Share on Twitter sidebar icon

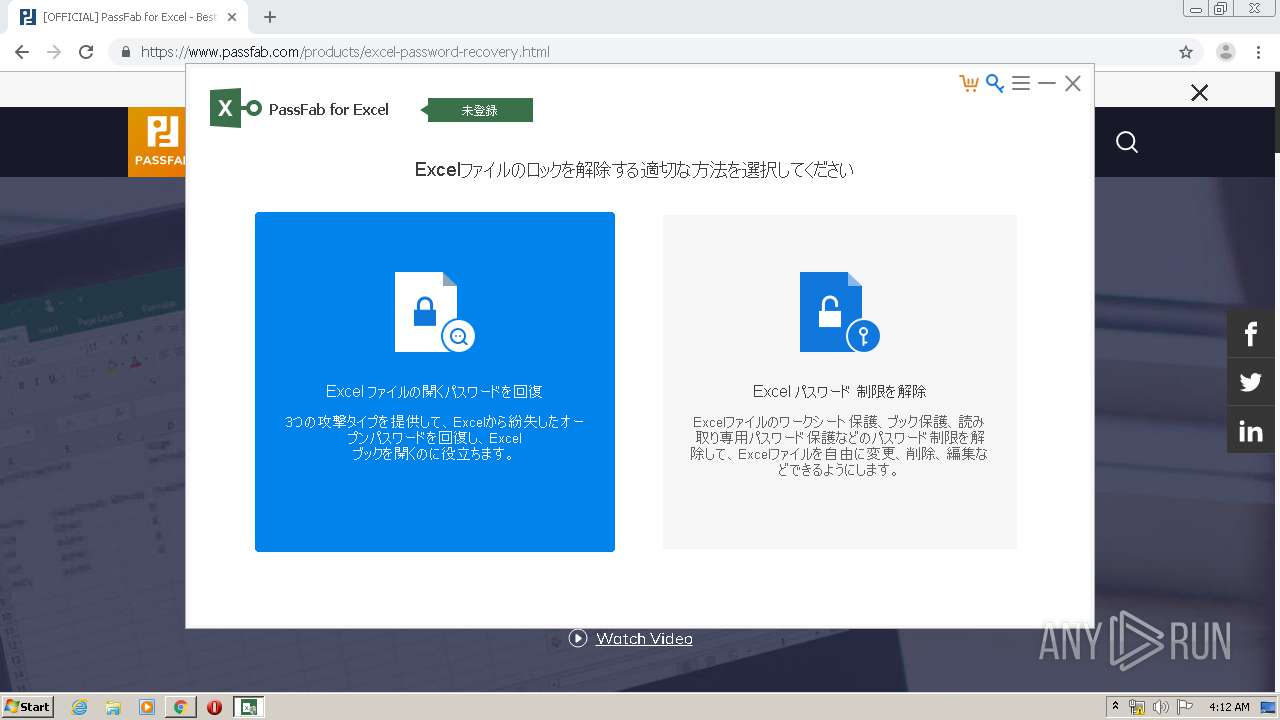coord(1251,382)
